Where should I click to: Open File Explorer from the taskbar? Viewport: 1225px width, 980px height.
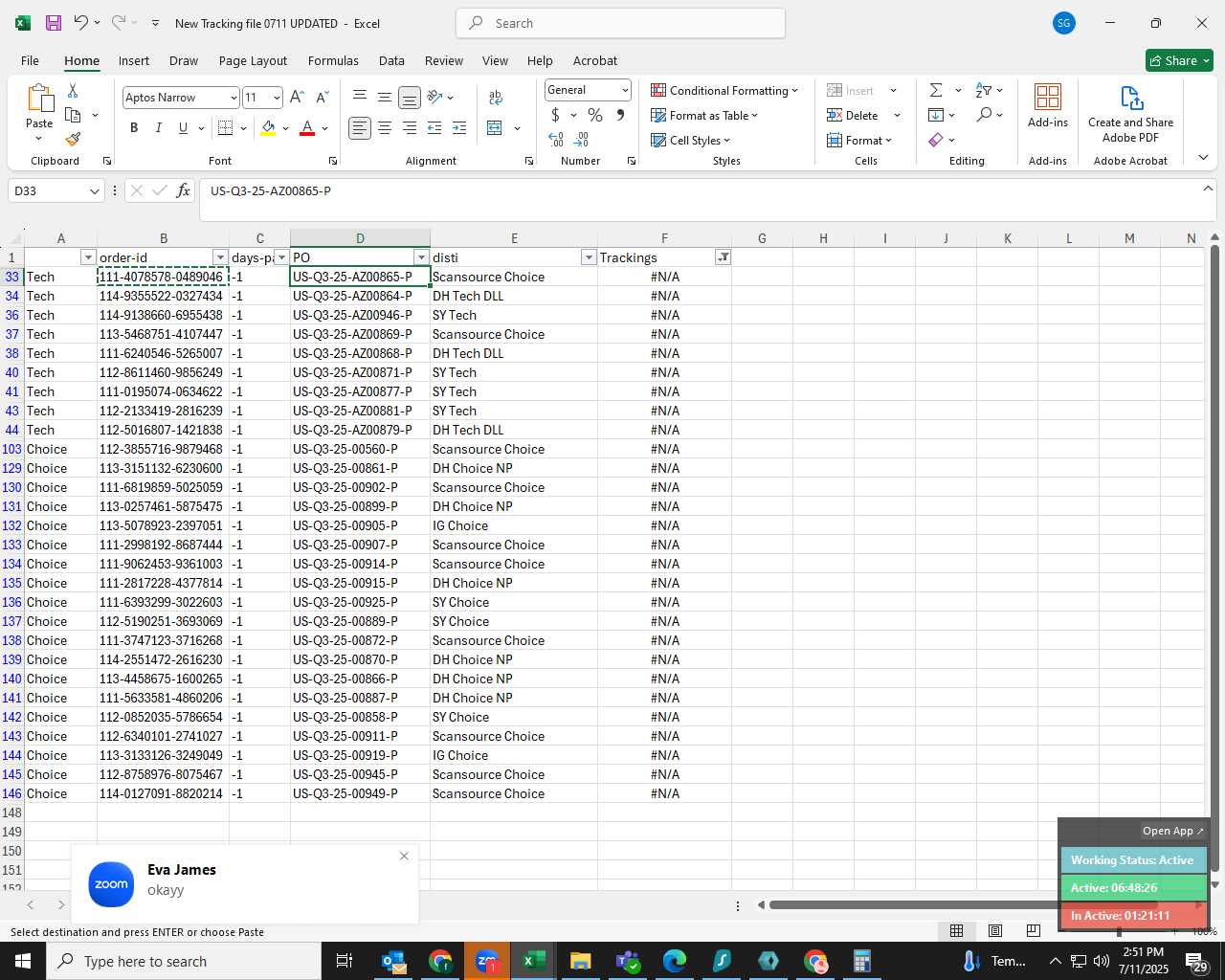click(580, 961)
